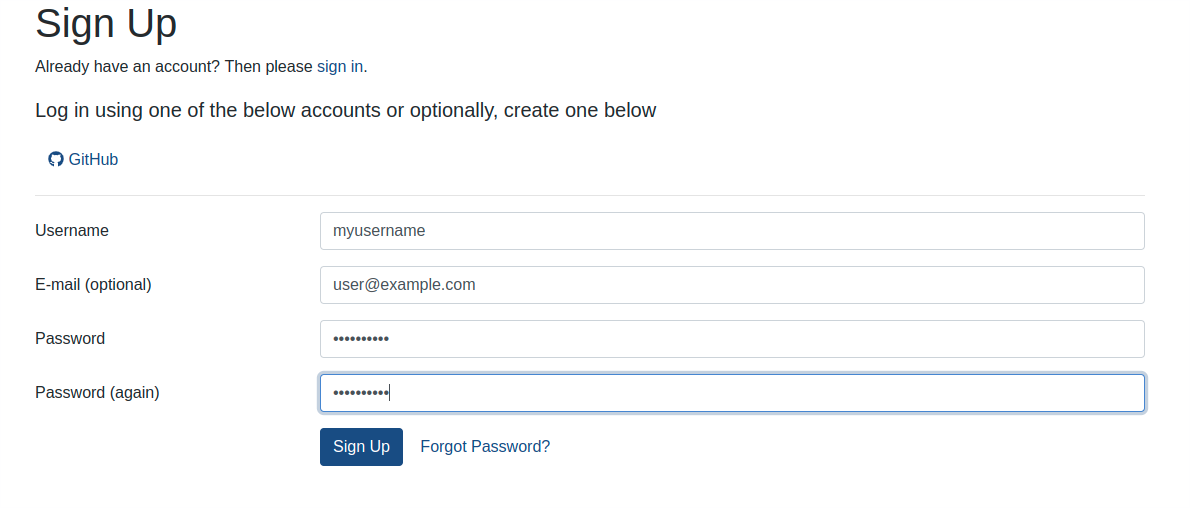Click into the E-mail (optional) field
The width and height of the screenshot is (1190, 508).
pos(732,285)
